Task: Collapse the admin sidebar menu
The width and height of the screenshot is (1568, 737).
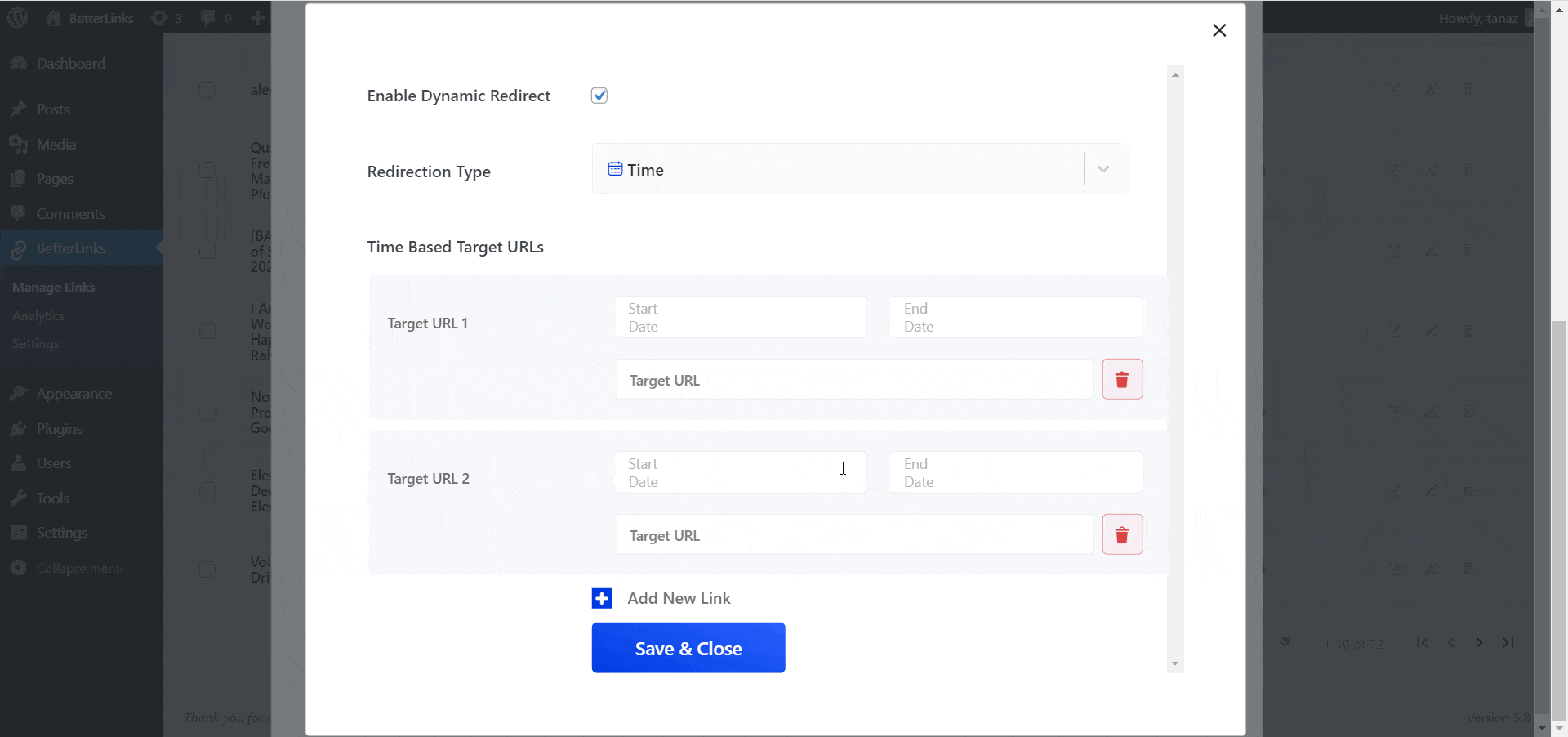Action: 79,569
